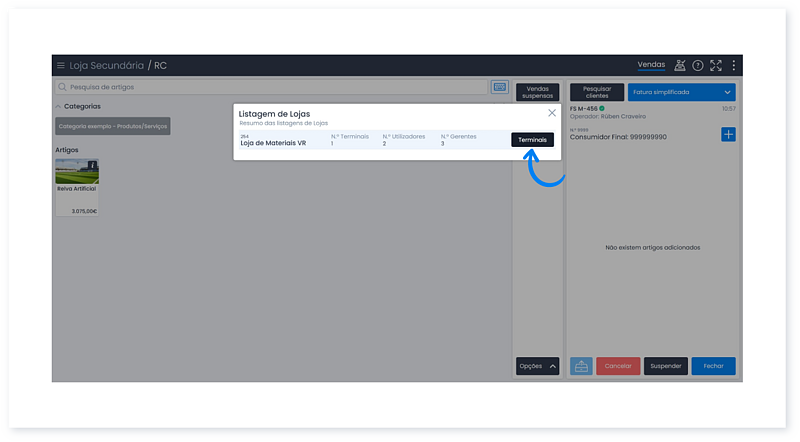
Task: Click the blue keyboard icon near search
Action: (x=500, y=87)
